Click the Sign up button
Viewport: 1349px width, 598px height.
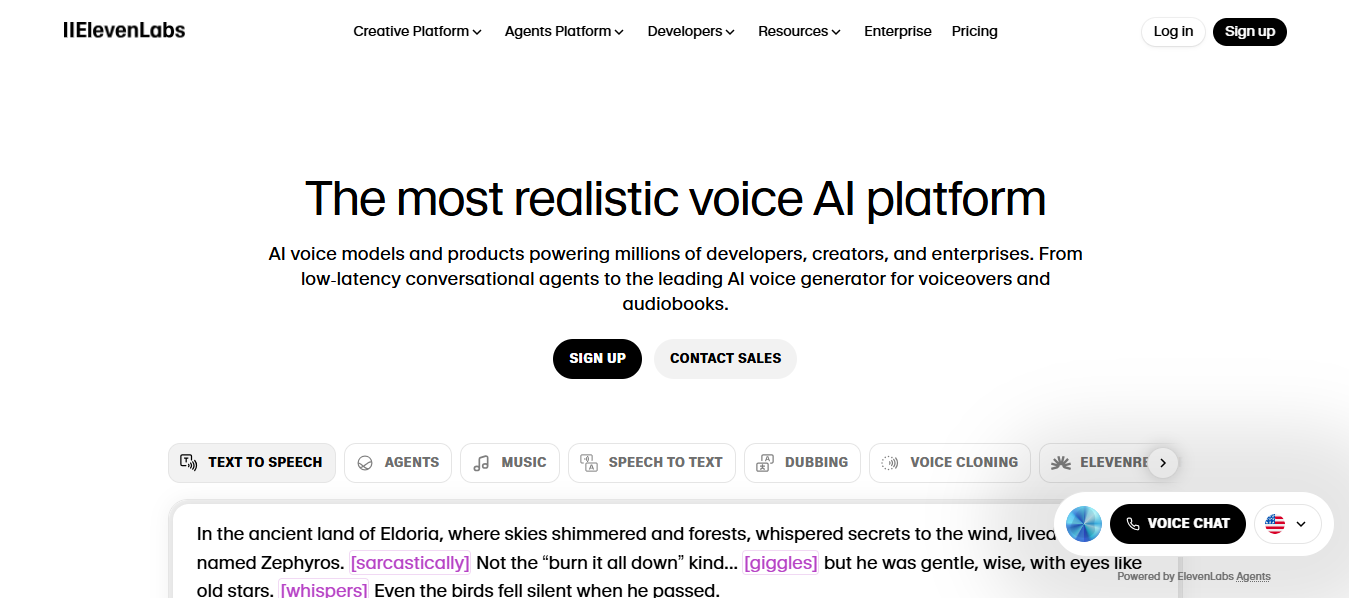click(x=1249, y=31)
